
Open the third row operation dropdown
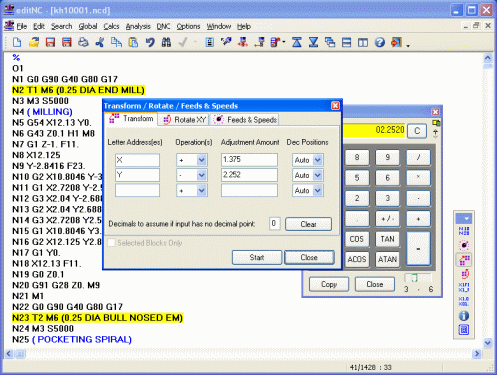201,190
